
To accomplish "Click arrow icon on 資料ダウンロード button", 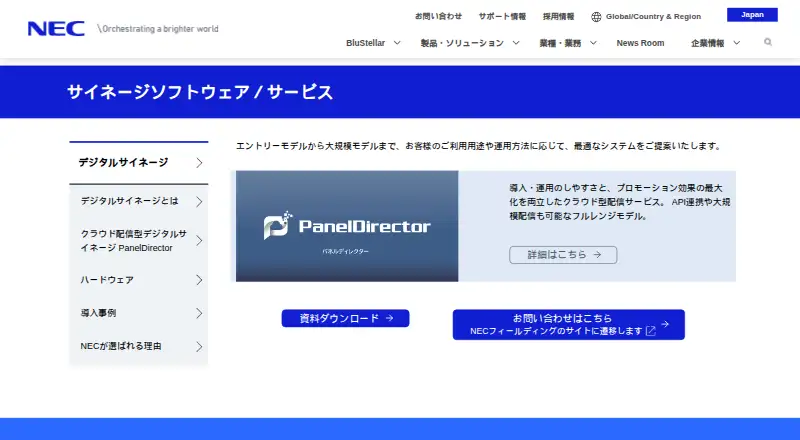I will point(390,318).
